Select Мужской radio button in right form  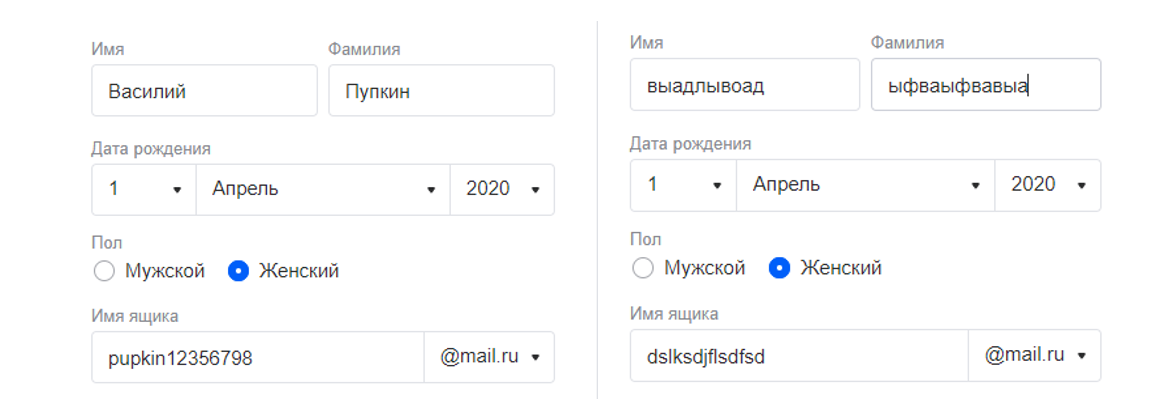[643, 268]
